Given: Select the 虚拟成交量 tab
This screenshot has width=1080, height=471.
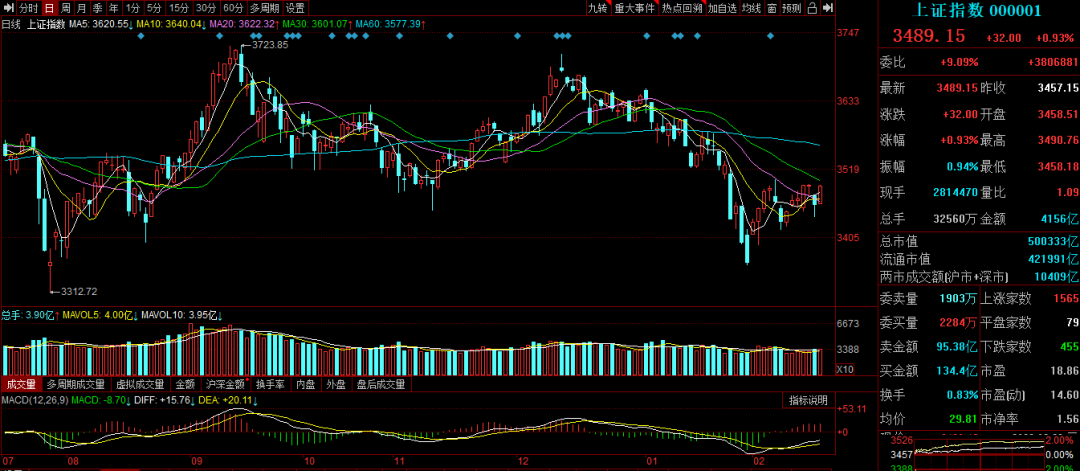Looking at the screenshot, I should tap(140, 384).
